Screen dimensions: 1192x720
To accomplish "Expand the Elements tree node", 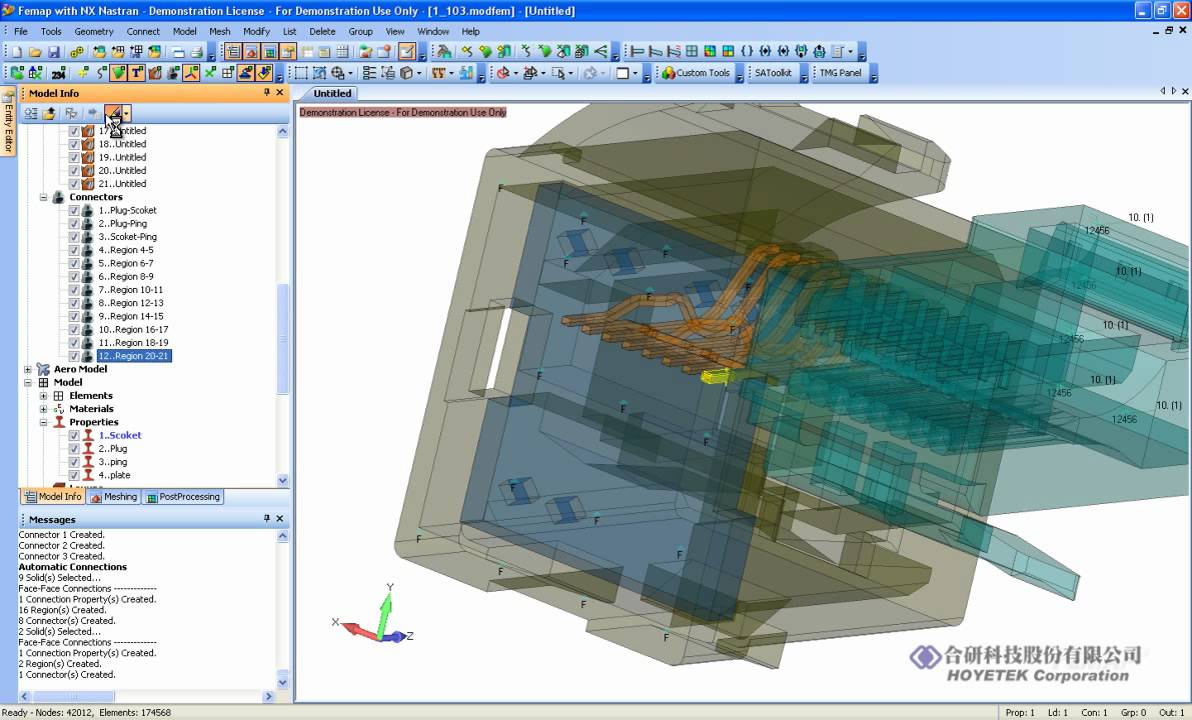I will (x=43, y=396).
